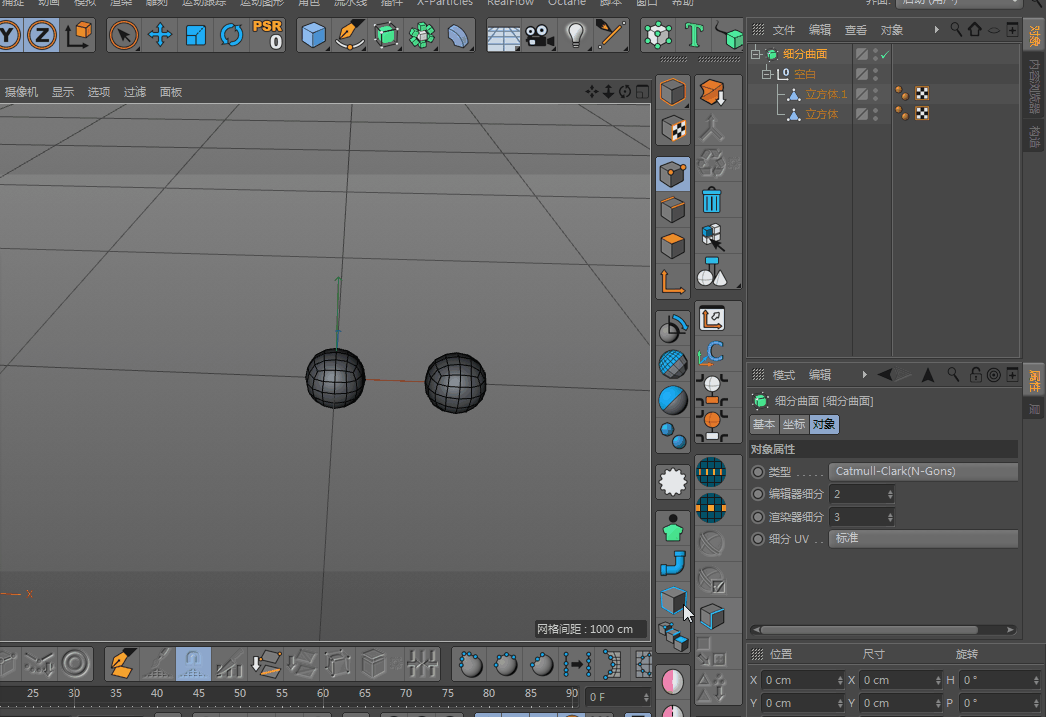
Task: Switch to Texture mode checker cube
Action: pos(672,128)
